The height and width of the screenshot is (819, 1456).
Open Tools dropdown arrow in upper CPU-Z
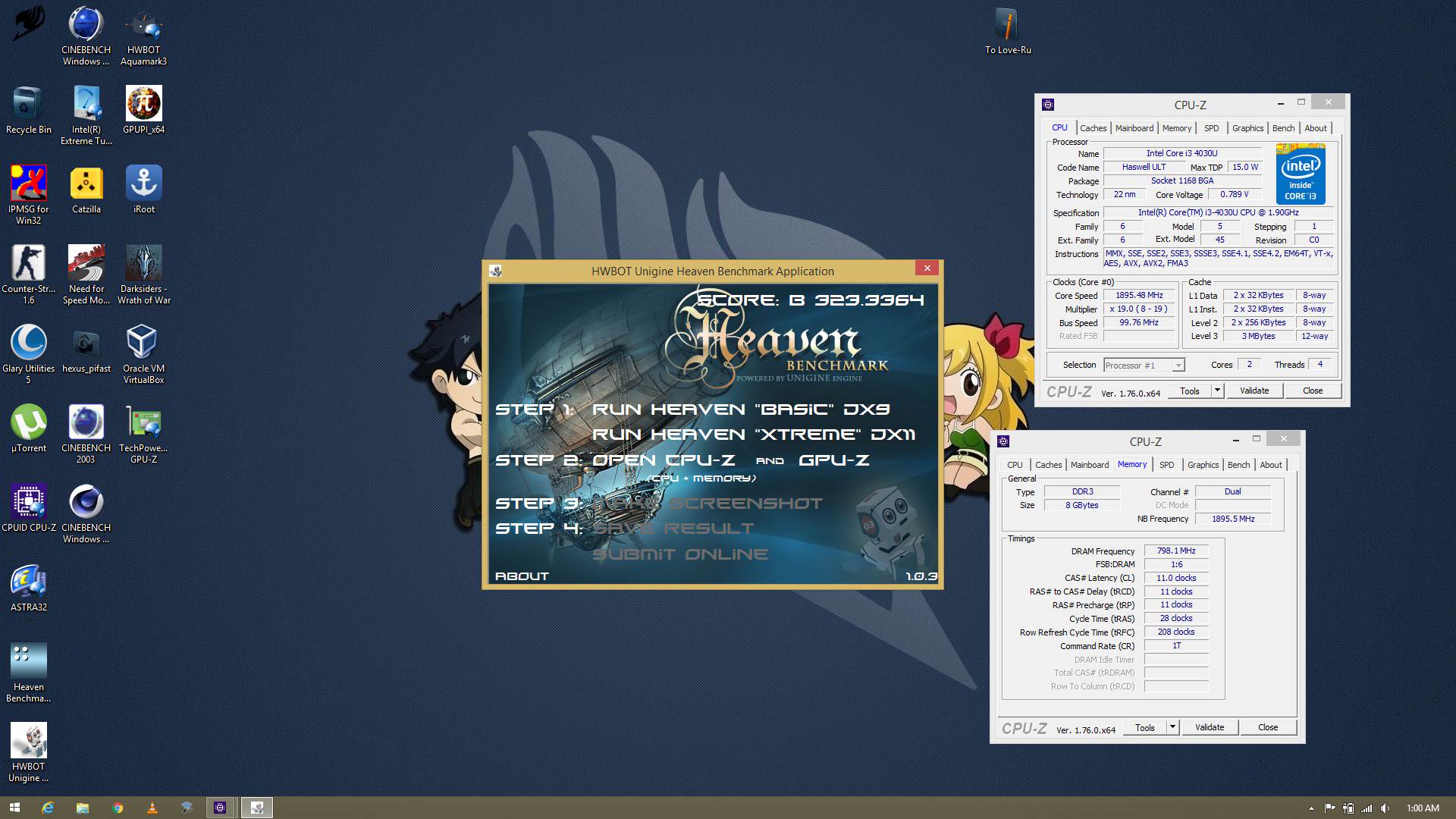point(1217,391)
